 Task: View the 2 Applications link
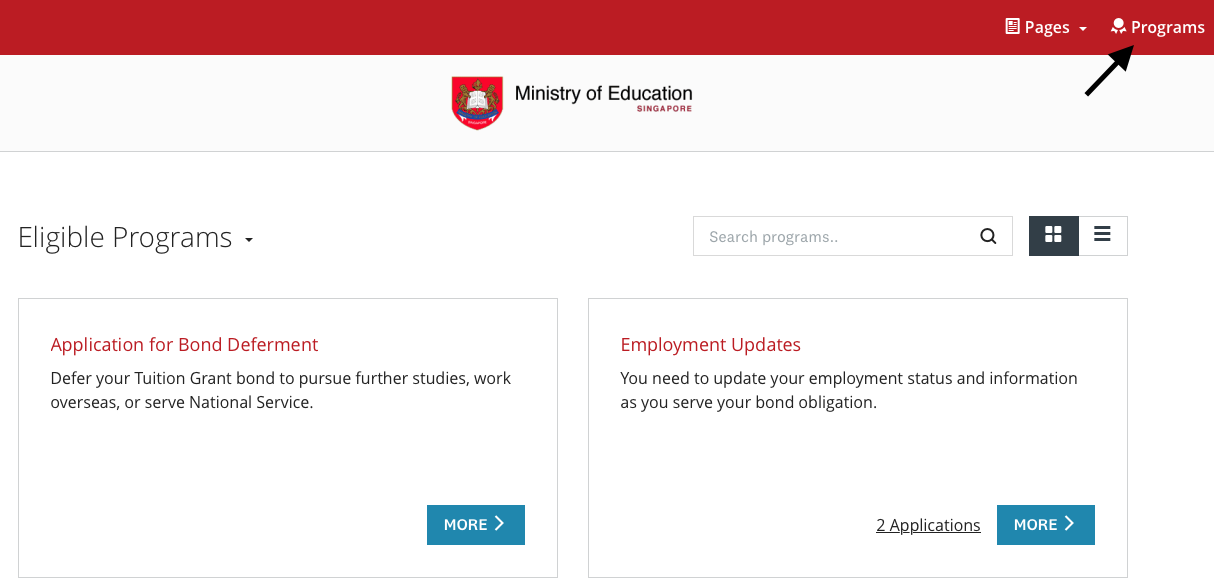[x=928, y=525]
